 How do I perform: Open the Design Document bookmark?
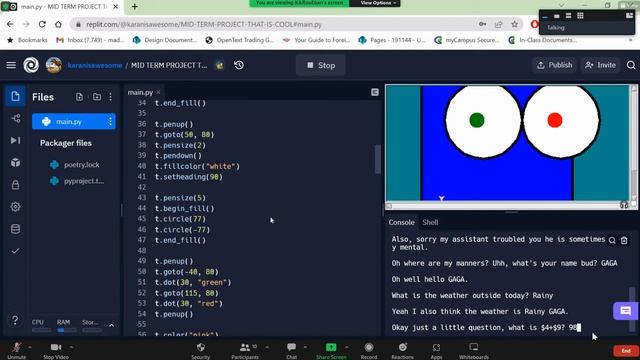tap(164, 40)
